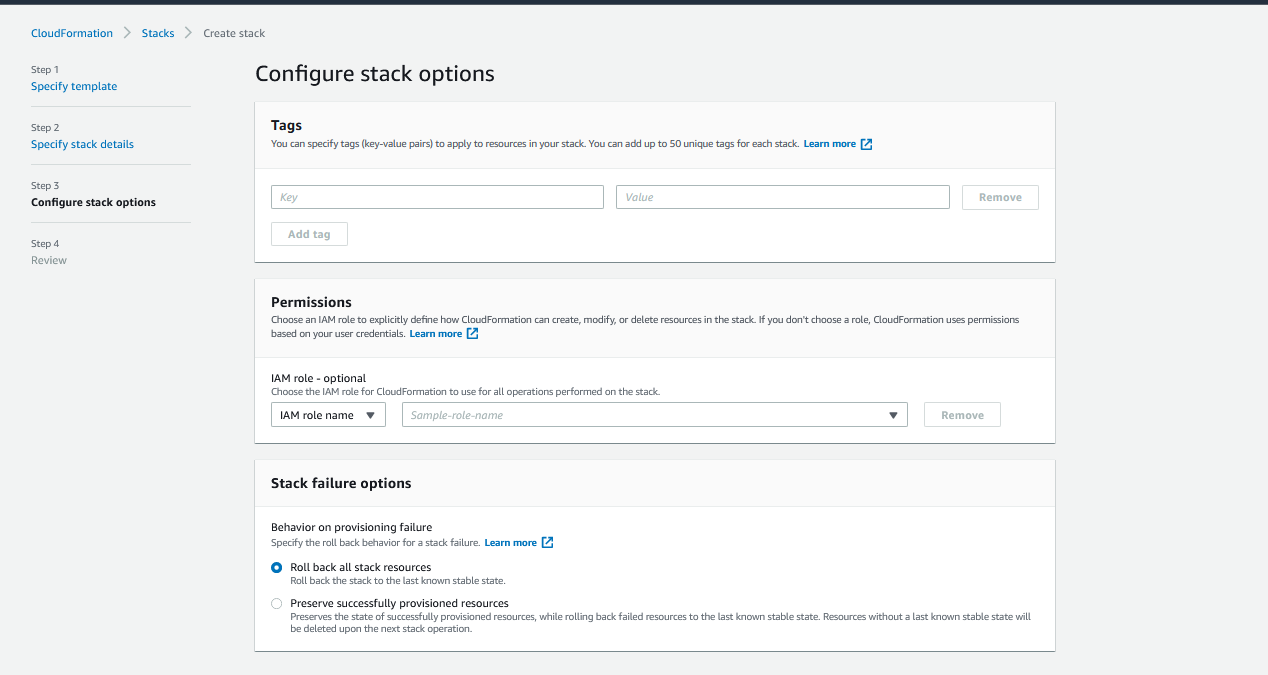This screenshot has height=675, width=1268.
Task: Click the Tags section heading
Action: (x=286, y=126)
